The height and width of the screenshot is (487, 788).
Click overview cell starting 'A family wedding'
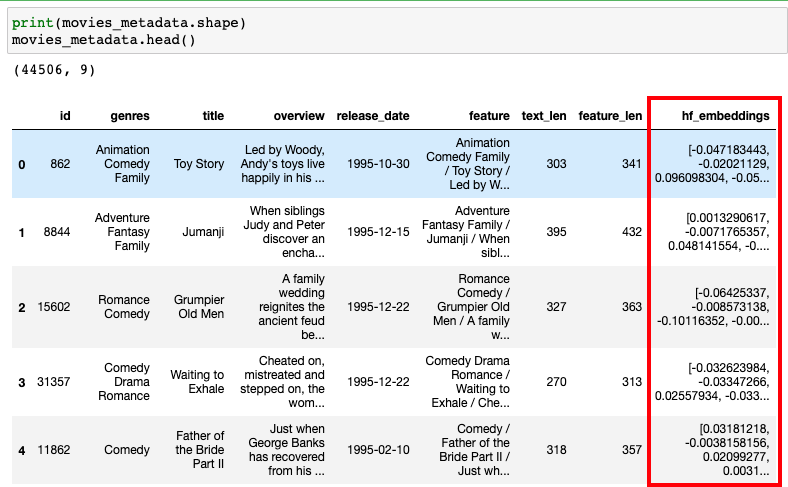click(x=291, y=307)
